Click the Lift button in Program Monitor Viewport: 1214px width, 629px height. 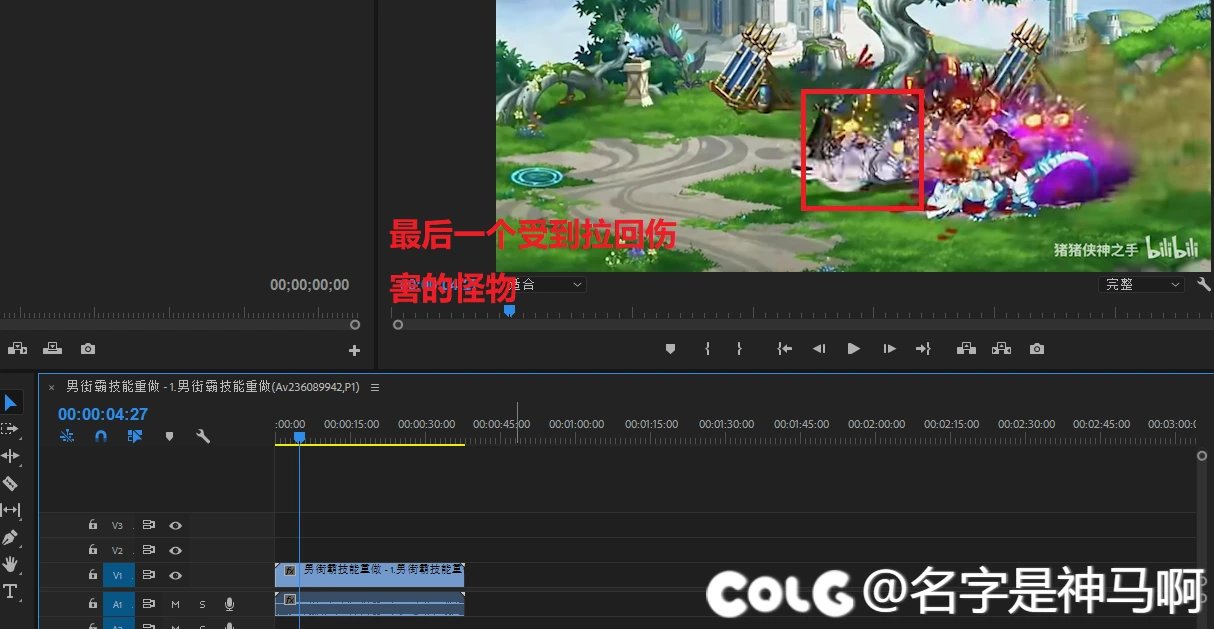click(x=966, y=349)
